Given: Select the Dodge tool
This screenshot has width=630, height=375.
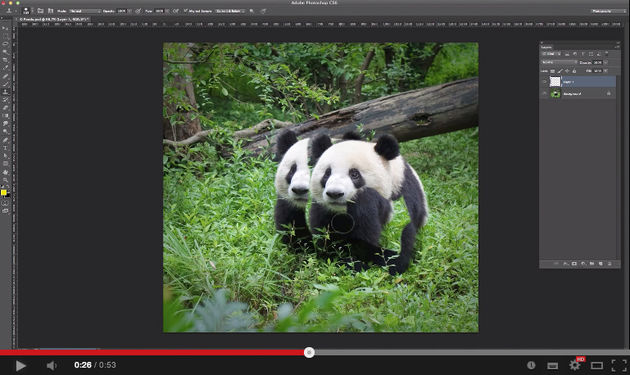Looking at the screenshot, I should (5, 131).
